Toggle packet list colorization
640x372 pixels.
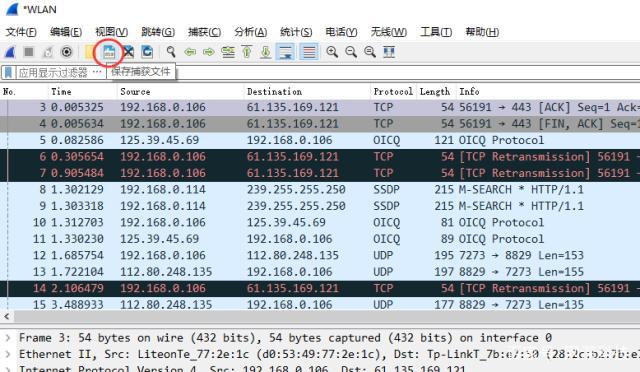[x=309, y=52]
